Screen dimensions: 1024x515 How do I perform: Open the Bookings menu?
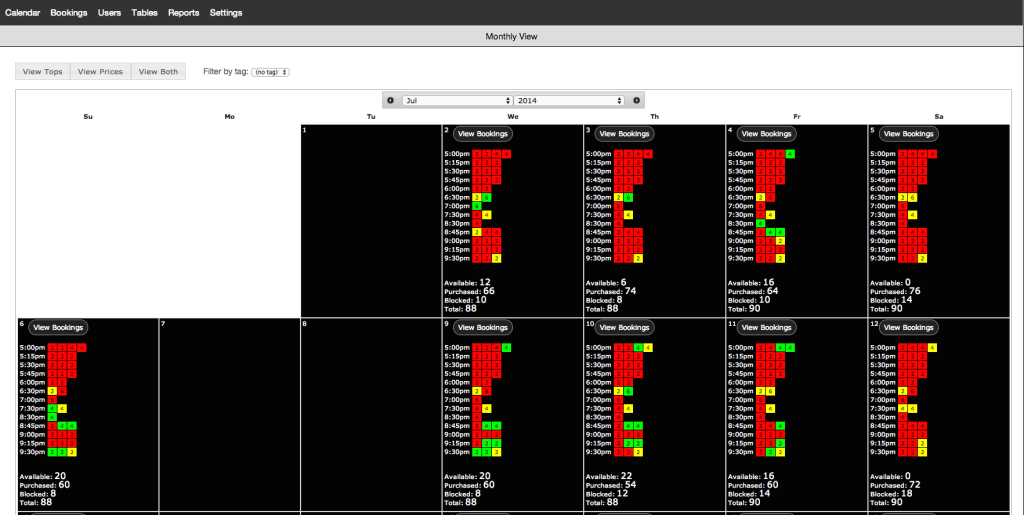(x=68, y=13)
